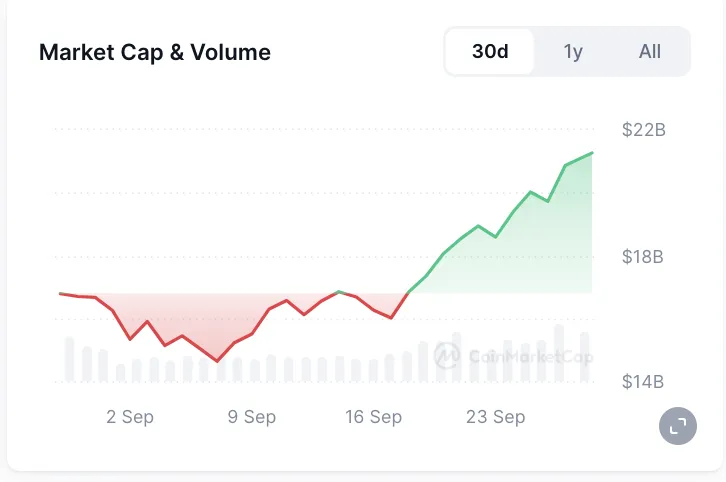Click the 2 Sep date label

click(130, 417)
